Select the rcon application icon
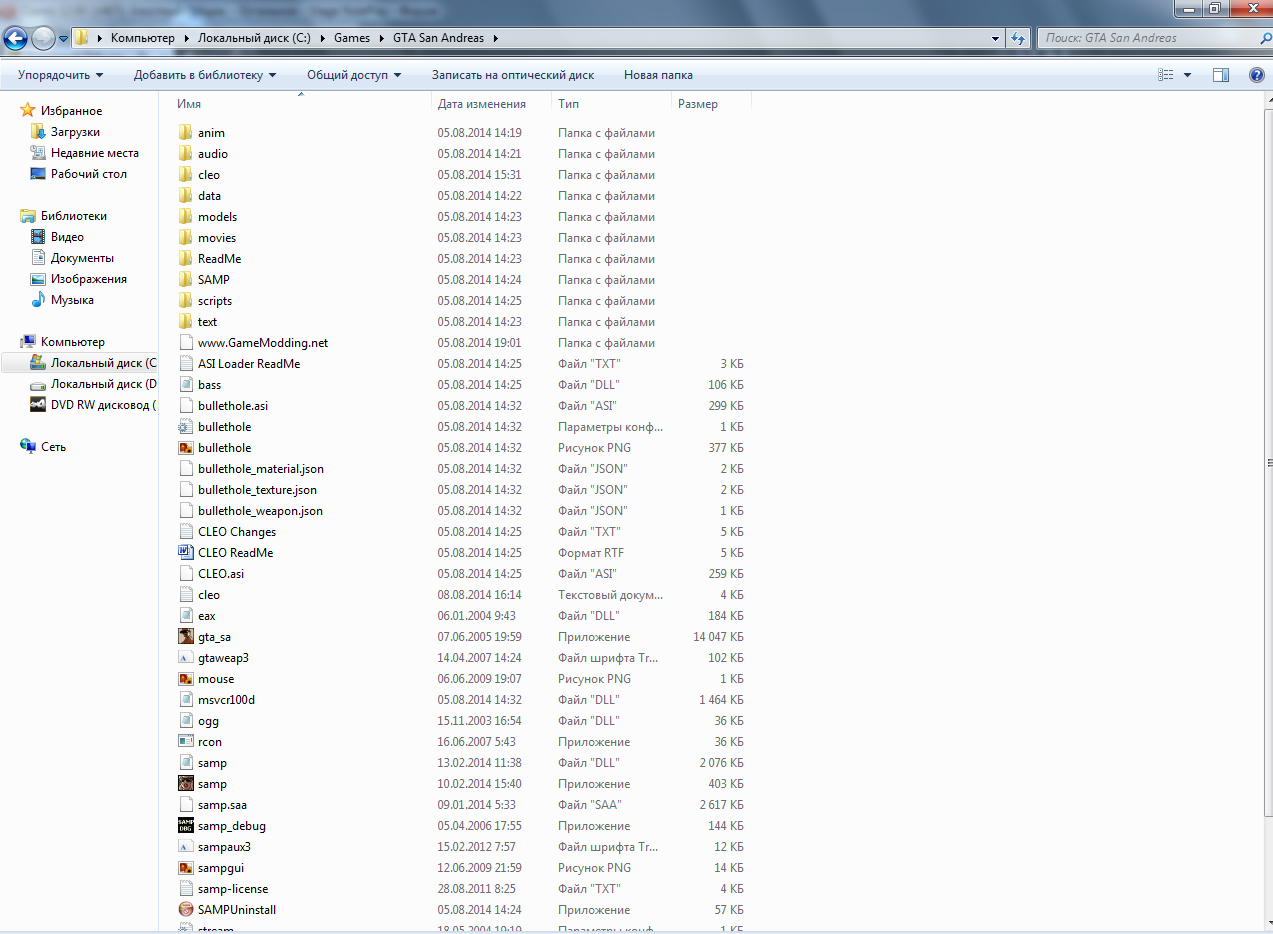 (x=185, y=742)
